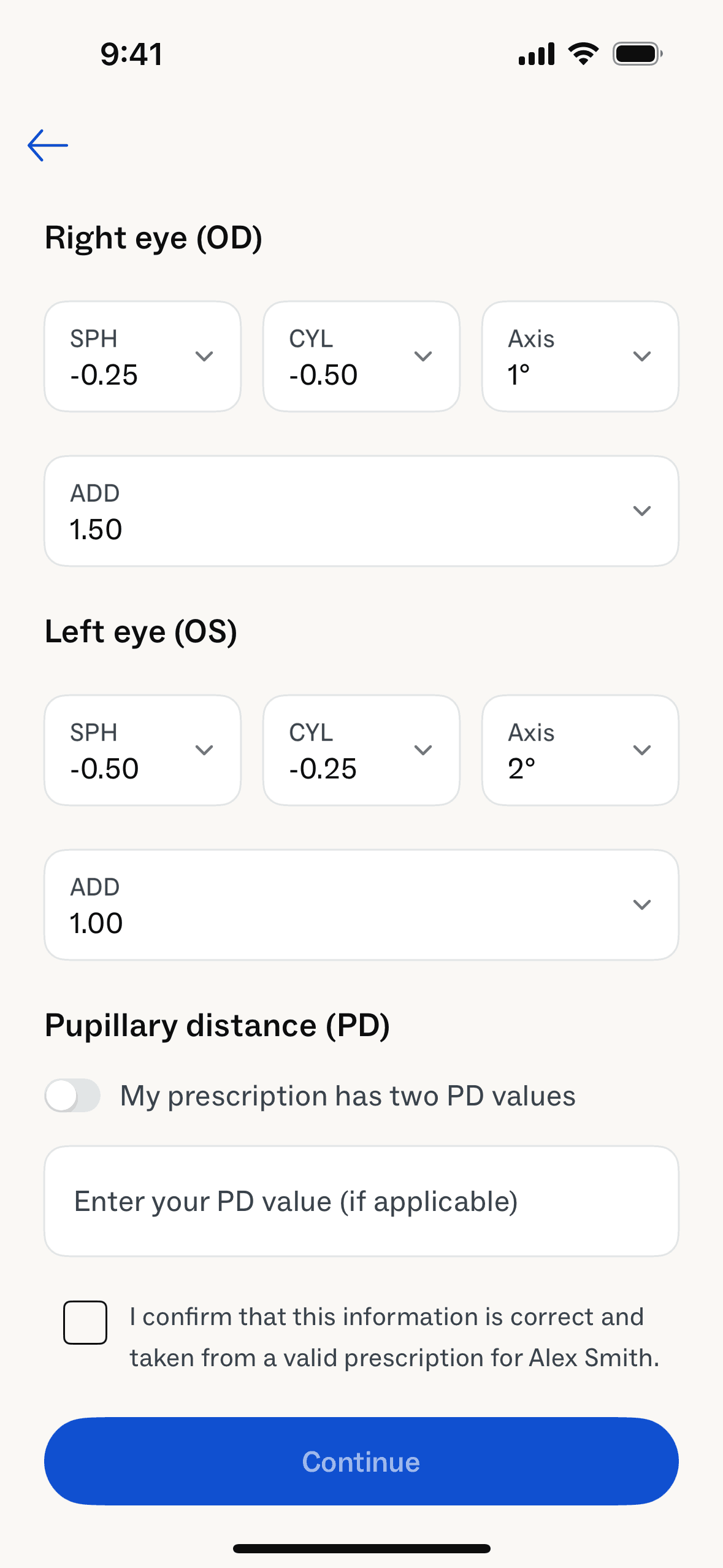723x1568 pixels.
Task: Open right eye SPH dropdown showing -0.25
Action: point(142,356)
